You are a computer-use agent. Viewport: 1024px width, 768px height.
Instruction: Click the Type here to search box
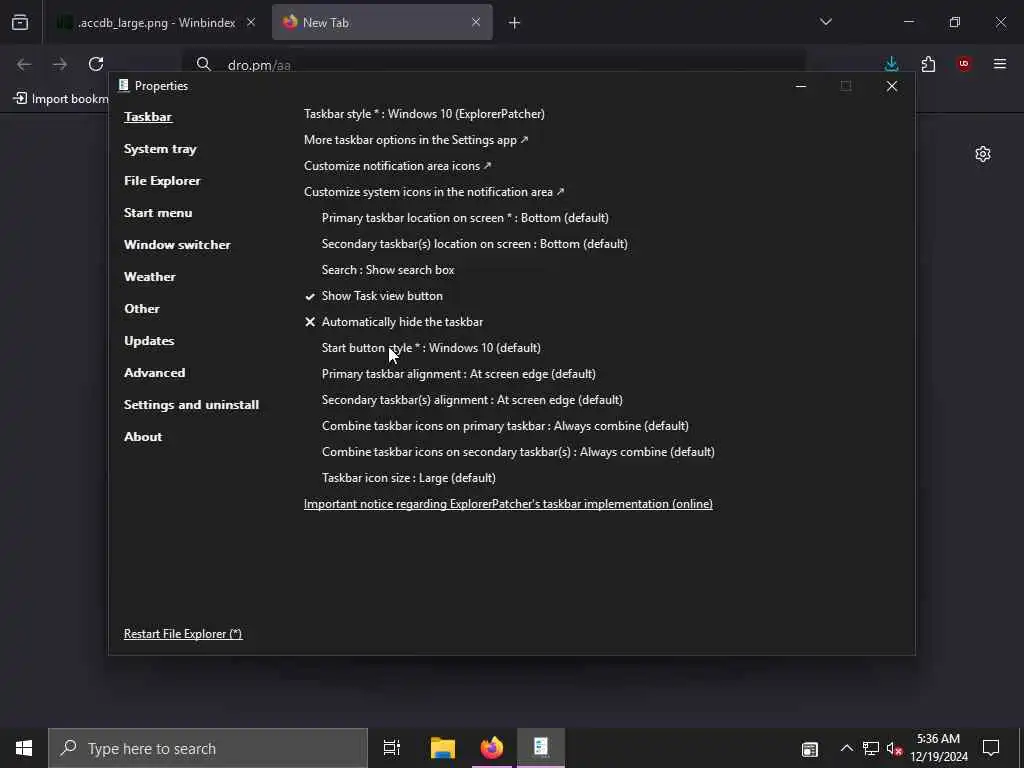click(x=208, y=748)
